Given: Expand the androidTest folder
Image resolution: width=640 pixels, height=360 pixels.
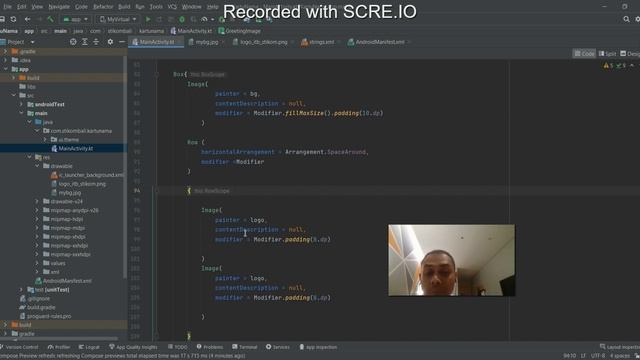Looking at the screenshot, I should (x=22, y=104).
